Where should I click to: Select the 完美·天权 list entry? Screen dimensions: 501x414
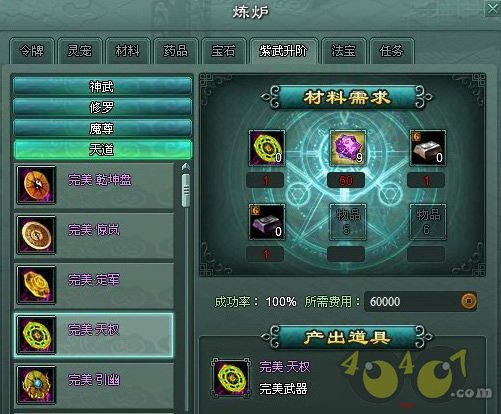pyautogui.click(x=94, y=335)
